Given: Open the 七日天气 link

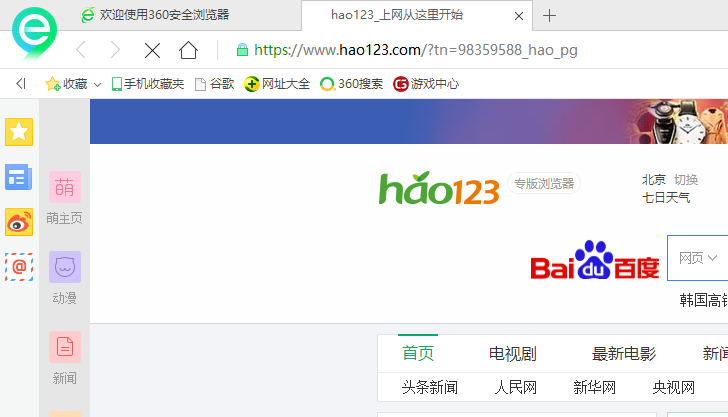Looking at the screenshot, I should coord(666,198).
